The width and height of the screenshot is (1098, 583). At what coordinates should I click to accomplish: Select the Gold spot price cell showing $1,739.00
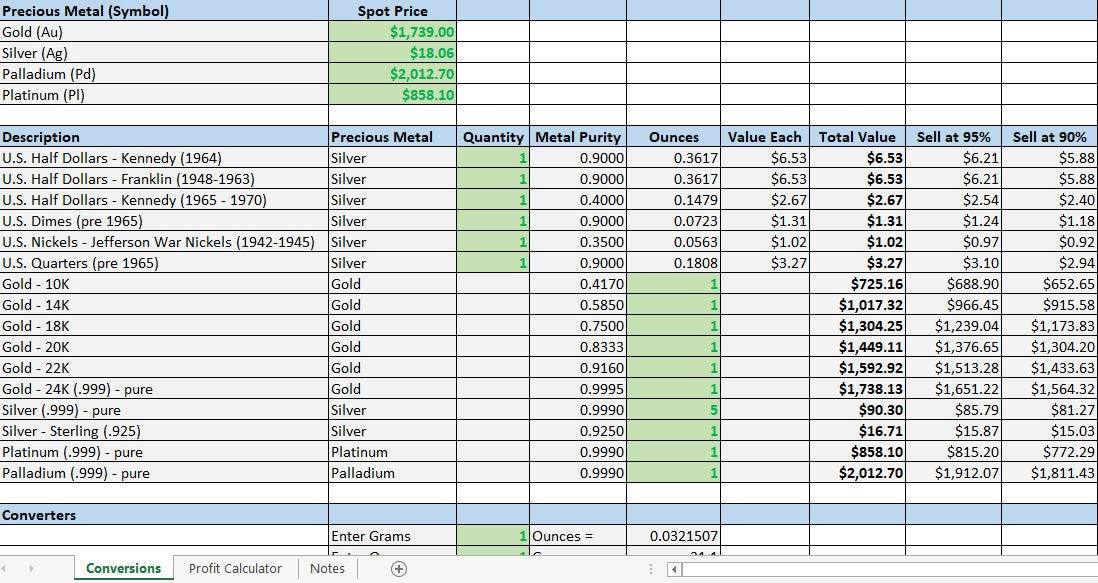(394, 32)
